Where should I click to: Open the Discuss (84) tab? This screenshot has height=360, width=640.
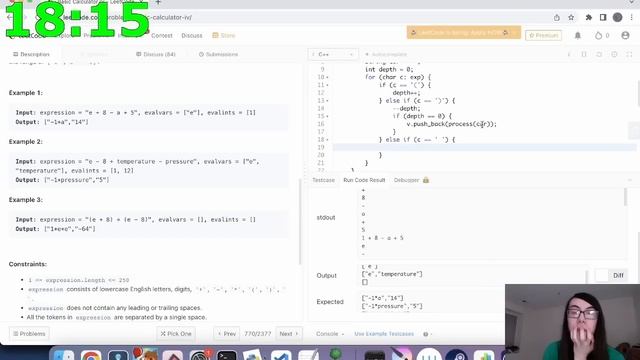coord(156,54)
